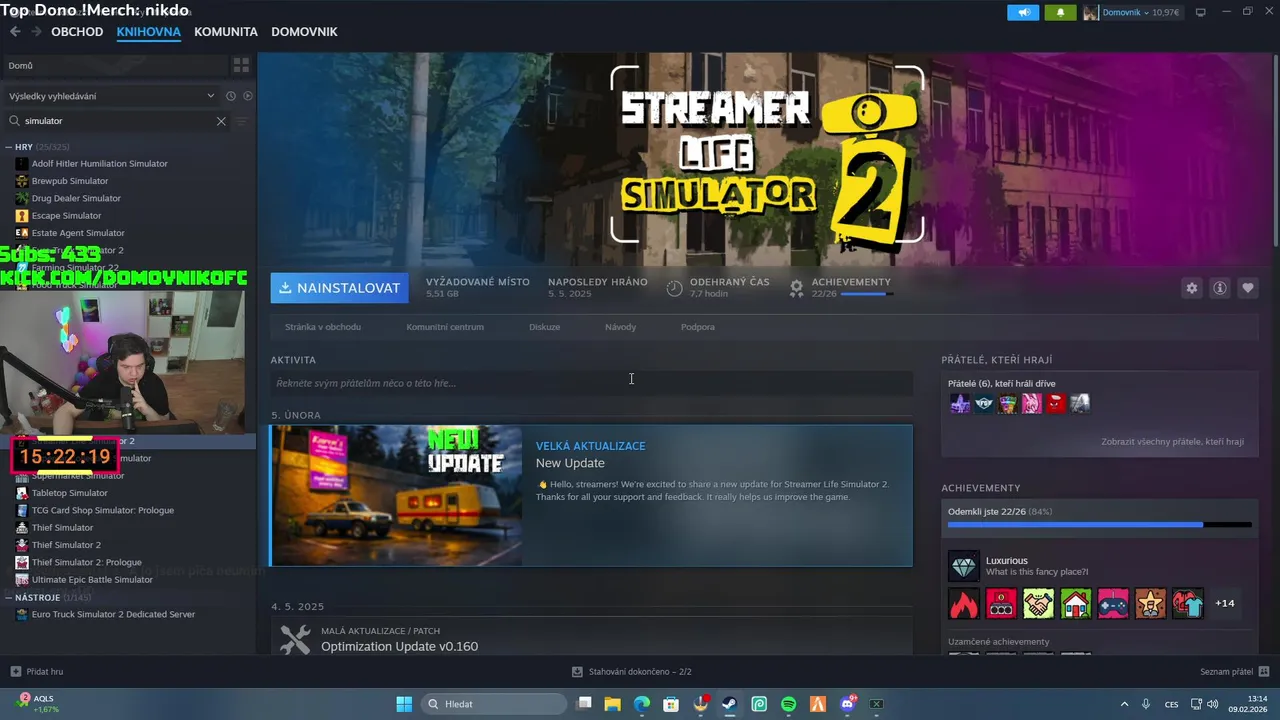
Task: Open the Luxurious achievement diamond icon
Action: pos(964,566)
